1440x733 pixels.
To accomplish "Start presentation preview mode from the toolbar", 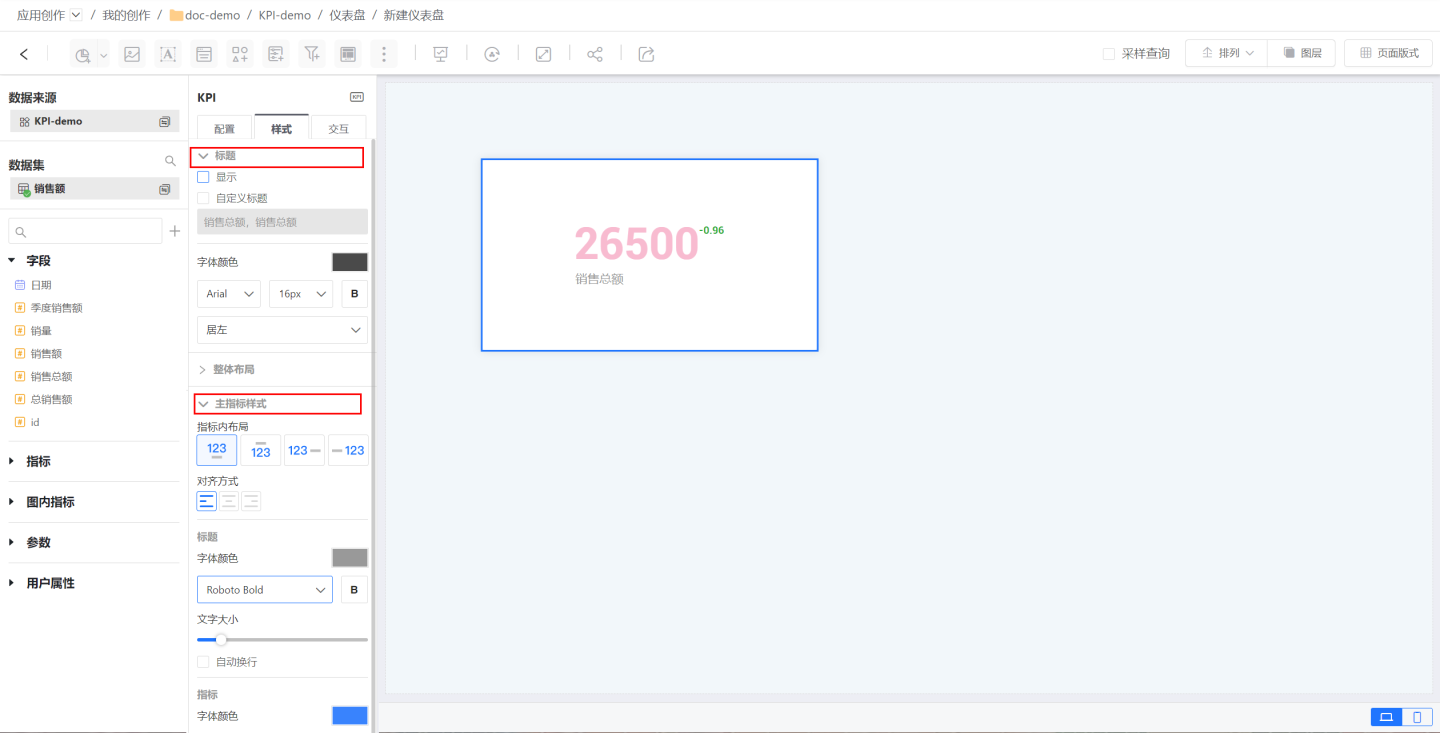I will [440, 54].
